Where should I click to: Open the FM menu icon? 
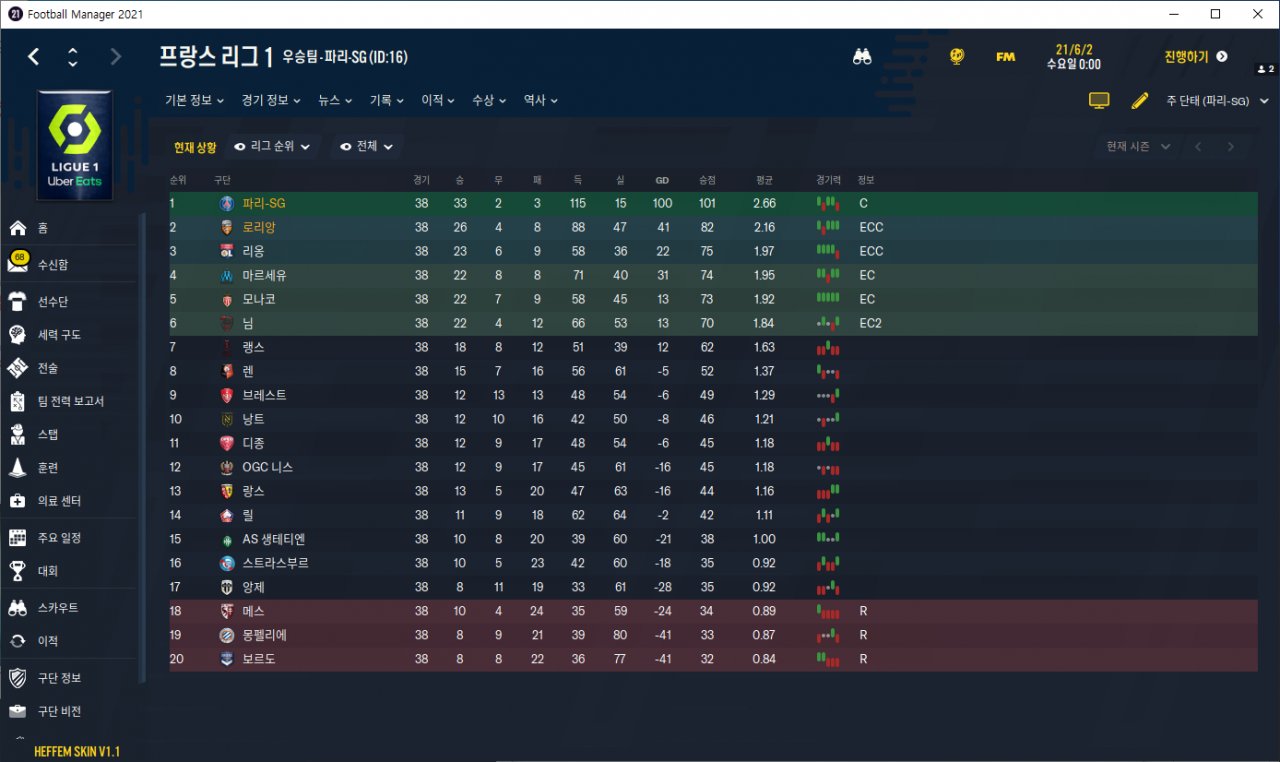[x=1005, y=57]
